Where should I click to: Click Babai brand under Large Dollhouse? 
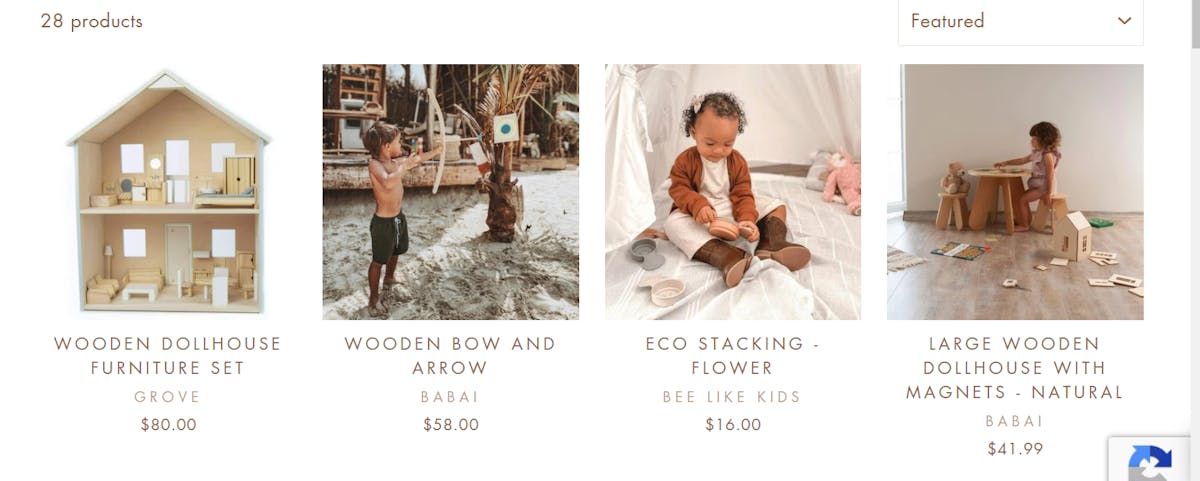(x=1015, y=421)
